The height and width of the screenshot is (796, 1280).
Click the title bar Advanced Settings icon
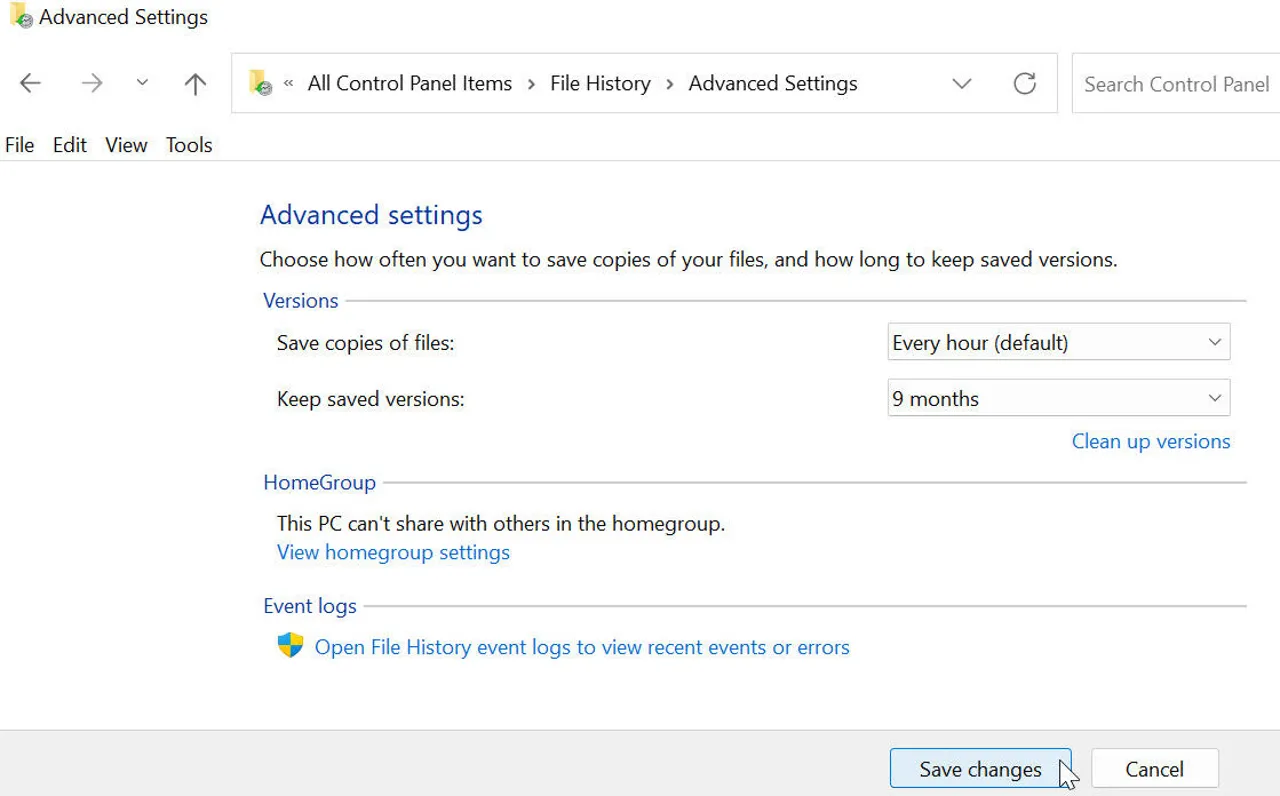[20, 17]
